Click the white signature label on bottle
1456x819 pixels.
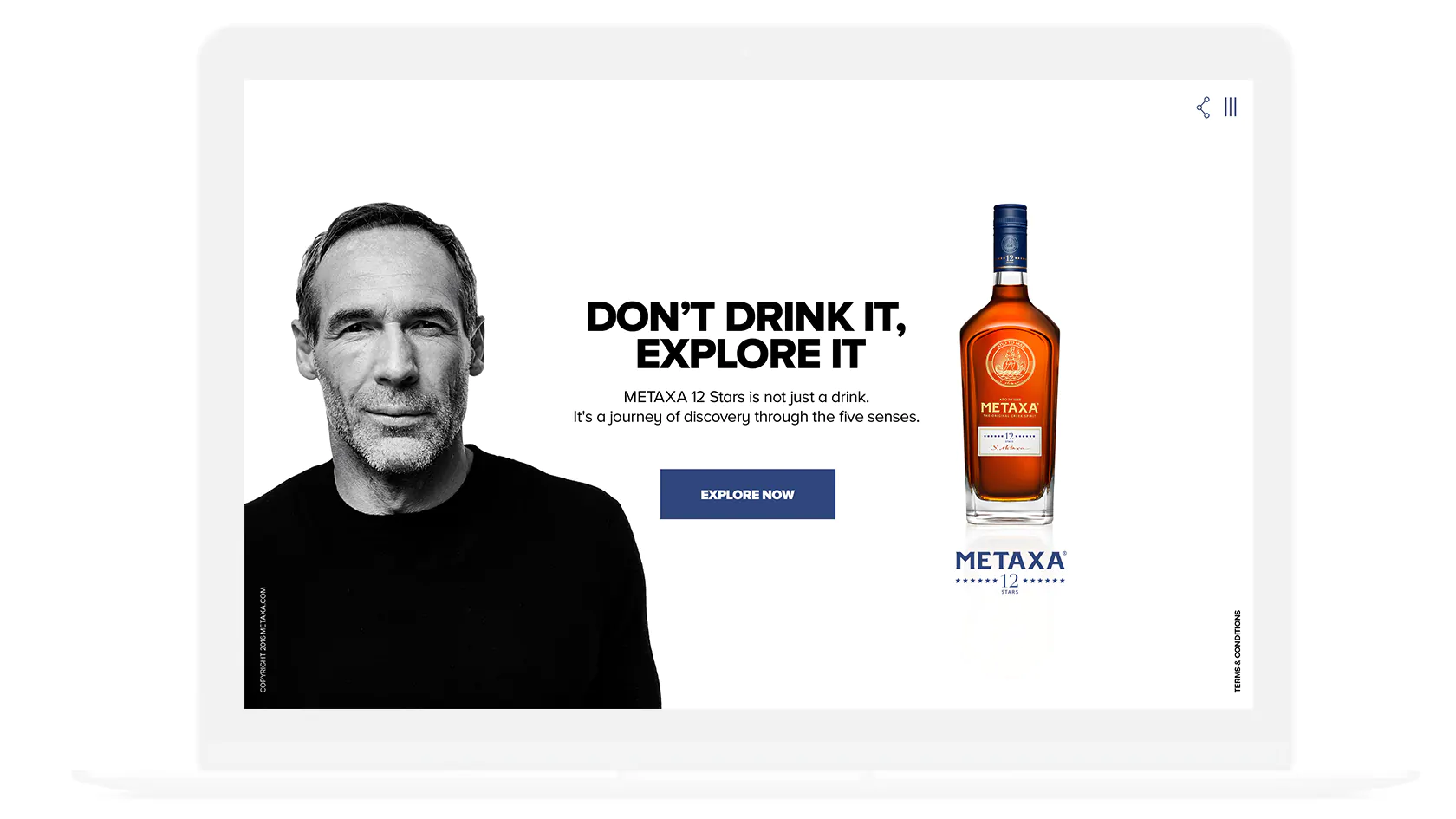point(1010,442)
